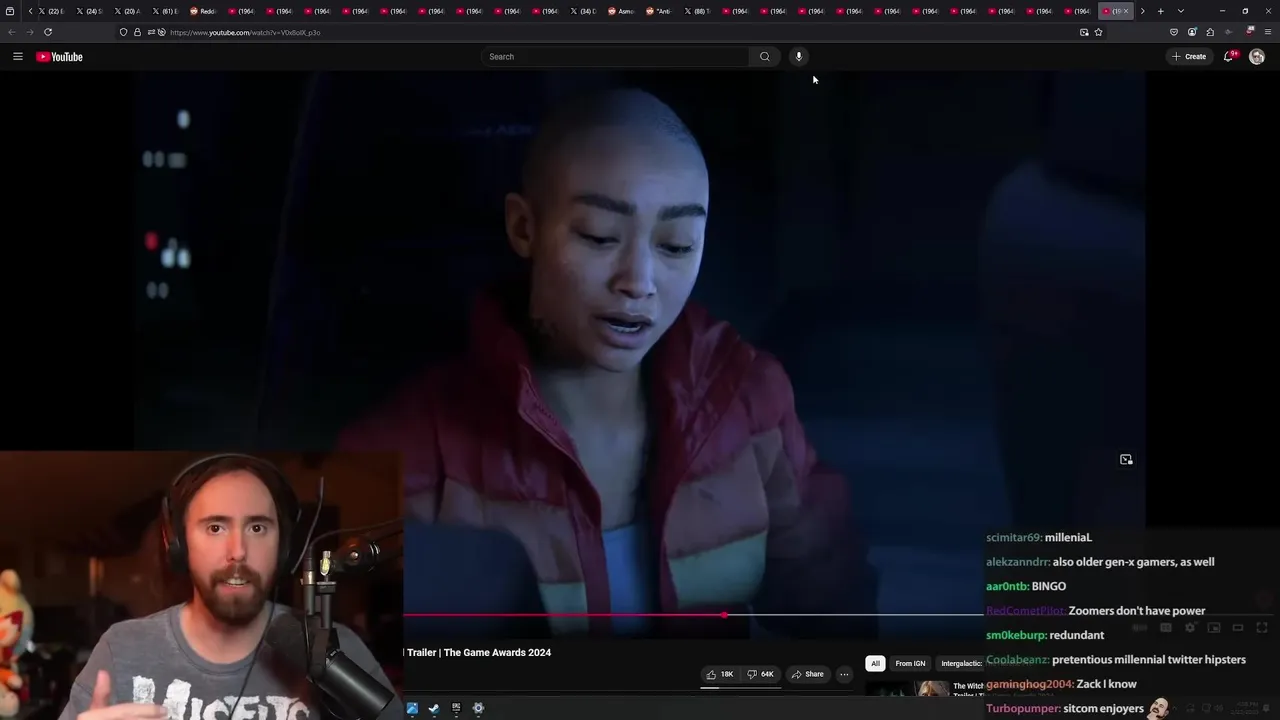
Task: Open the Pocket save icon
Action: [1174, 32]
